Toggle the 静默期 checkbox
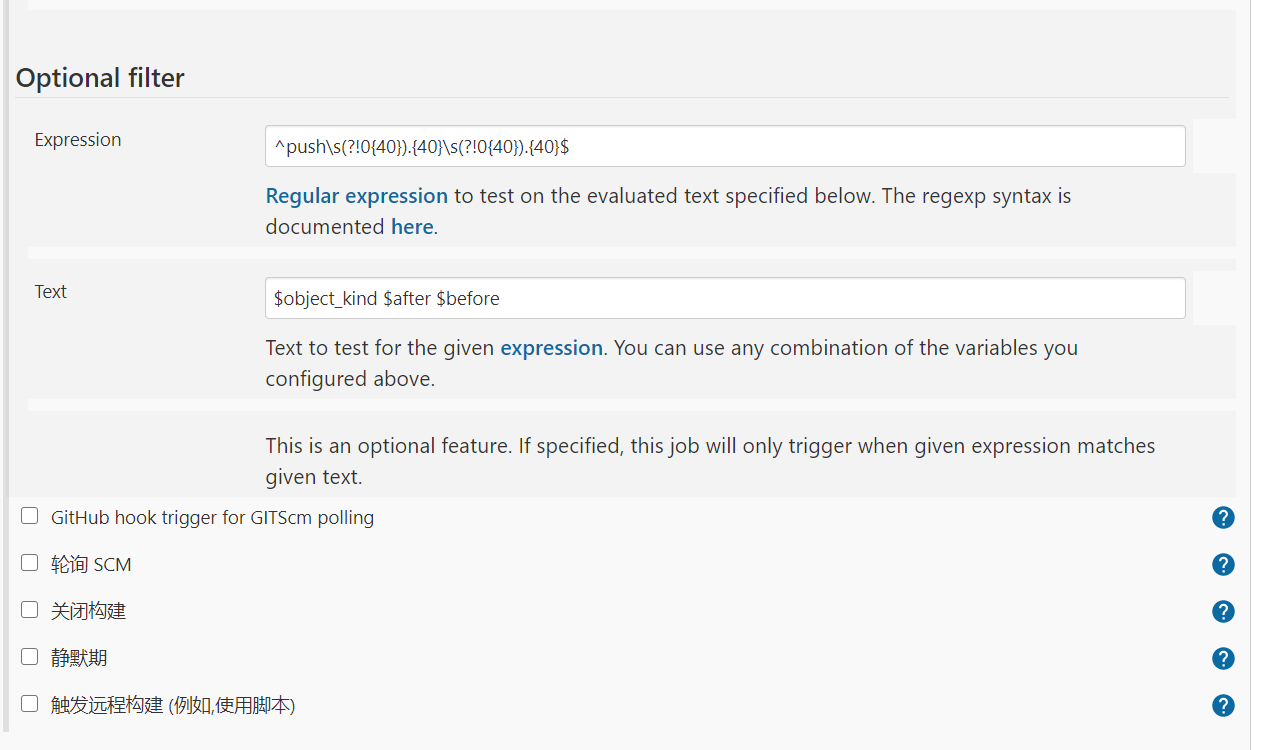 (30, 657)
